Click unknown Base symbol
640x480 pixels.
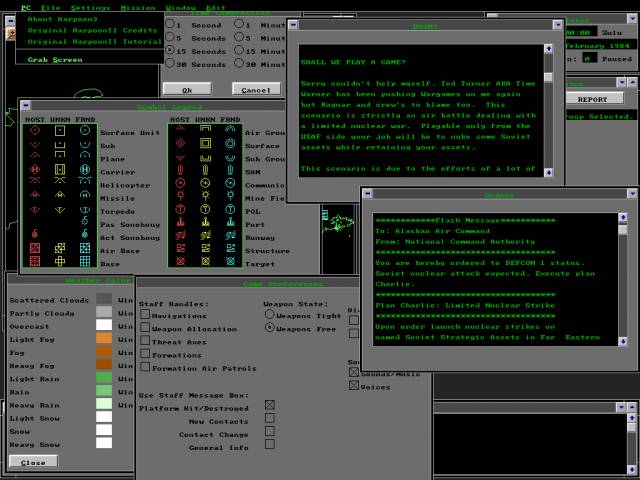coord(60,261)
